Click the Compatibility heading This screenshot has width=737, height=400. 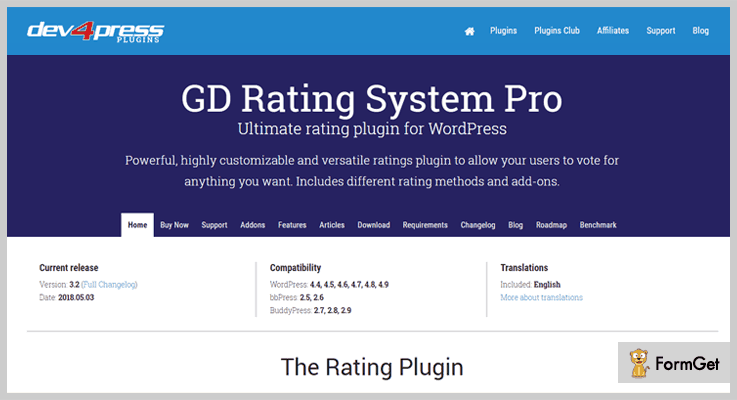[x=295, y=267]
